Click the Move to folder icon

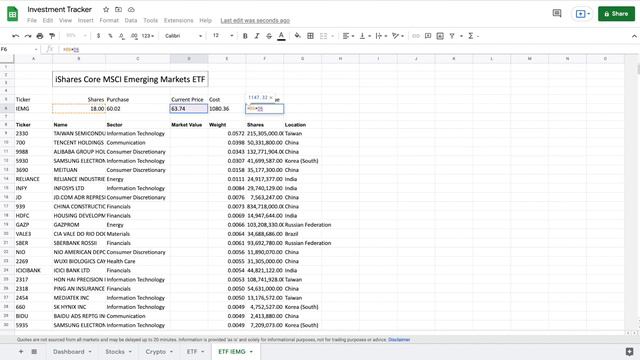(118, 9)
